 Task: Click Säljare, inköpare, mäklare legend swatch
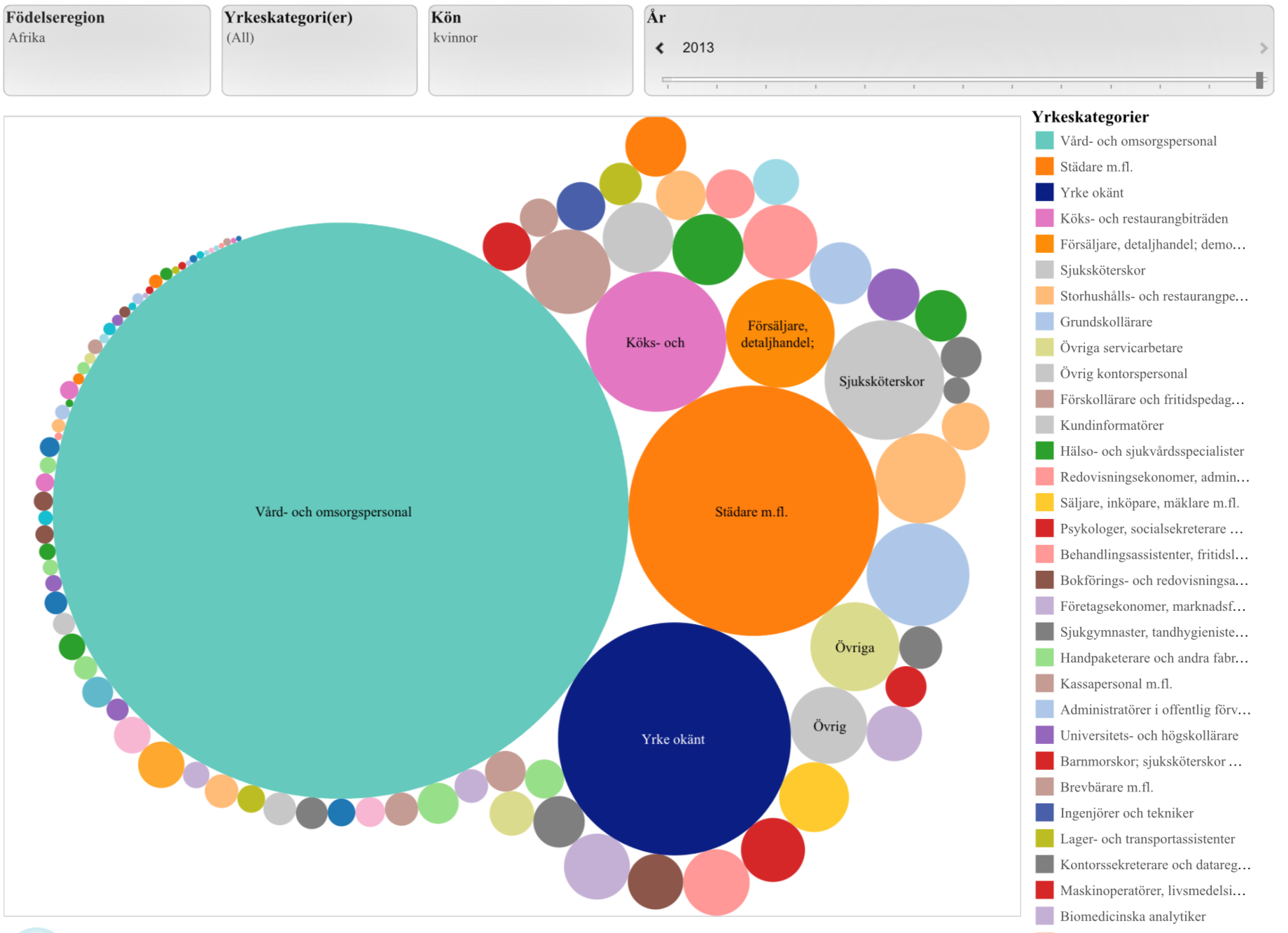1044,503
